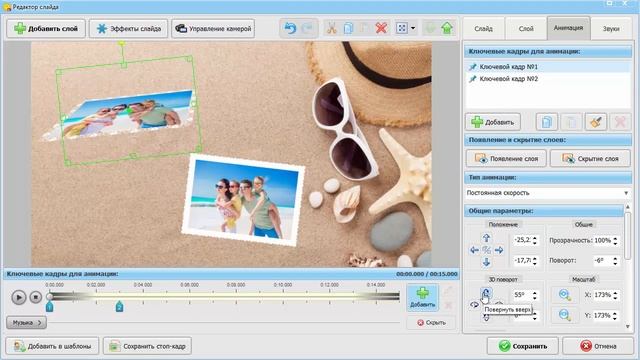Click the -17,7 position value field
This screenshot has width=640, height=360.
[x=522, y=260]
